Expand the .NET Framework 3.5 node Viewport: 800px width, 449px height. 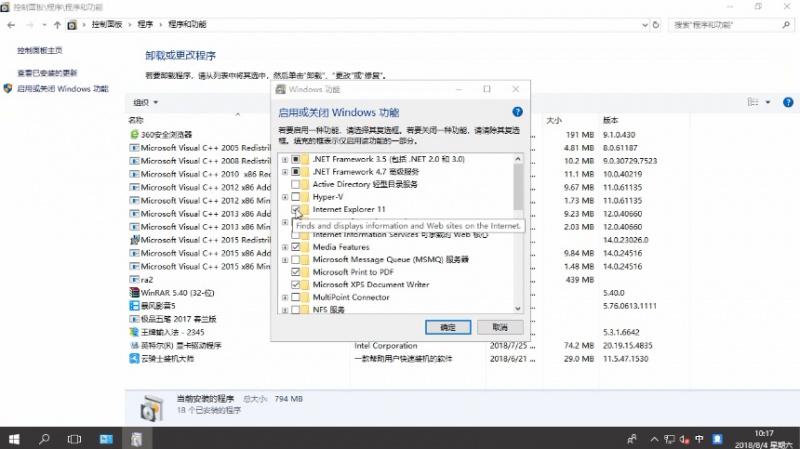tap(285, 159)
